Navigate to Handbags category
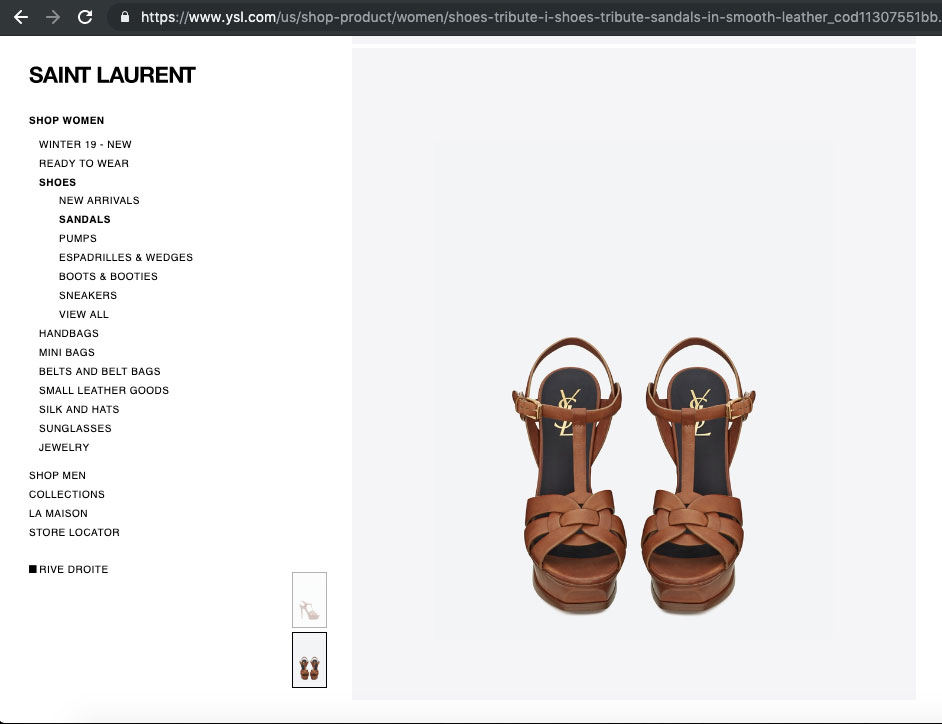The height and width of the screenshot is (724, 942). tap(69, 334)
